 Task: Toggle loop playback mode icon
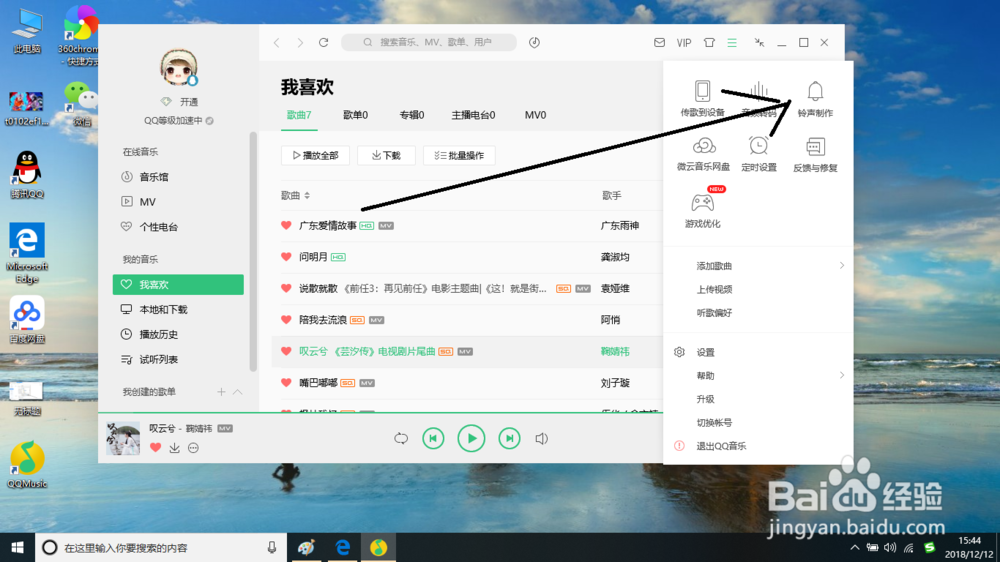(401, 439)
